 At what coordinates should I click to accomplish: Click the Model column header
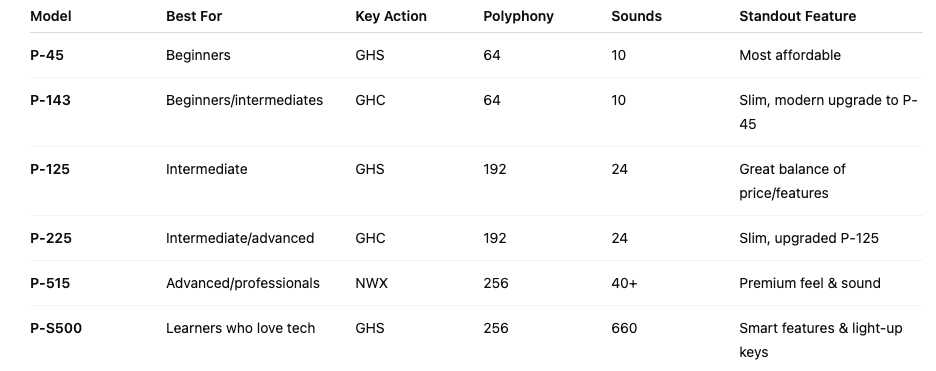pyautogui.click(x=51, y=16)
